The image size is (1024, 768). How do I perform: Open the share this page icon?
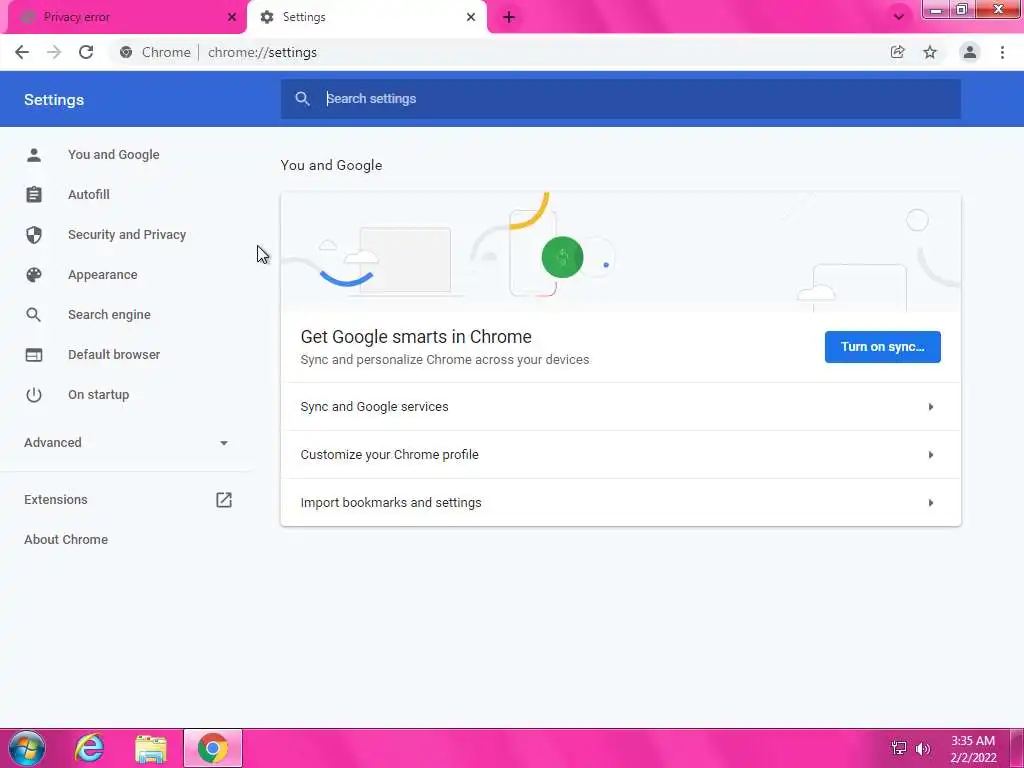coord(897,52)
